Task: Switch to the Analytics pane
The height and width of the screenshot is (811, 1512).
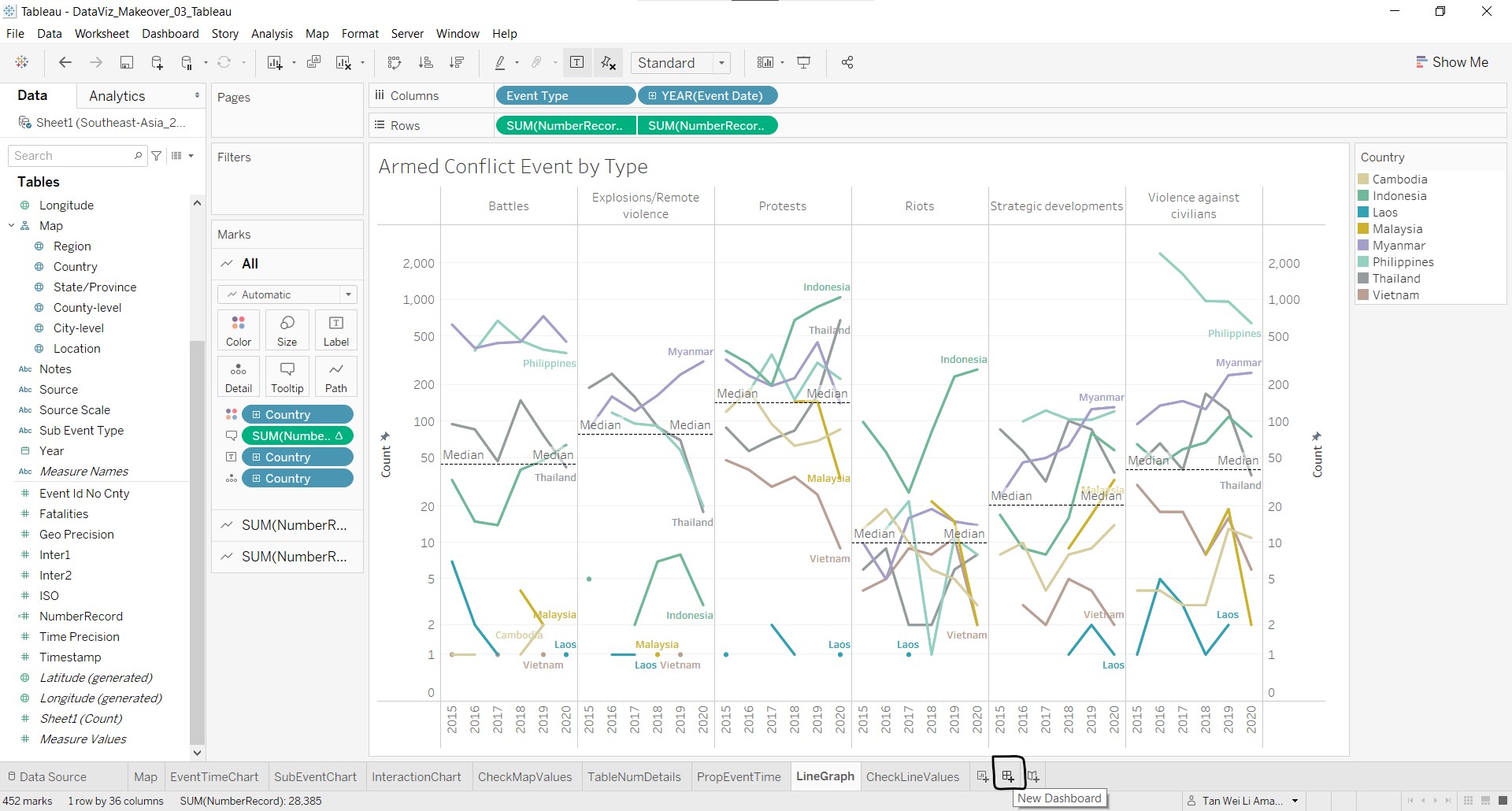Action: point(117,96)
